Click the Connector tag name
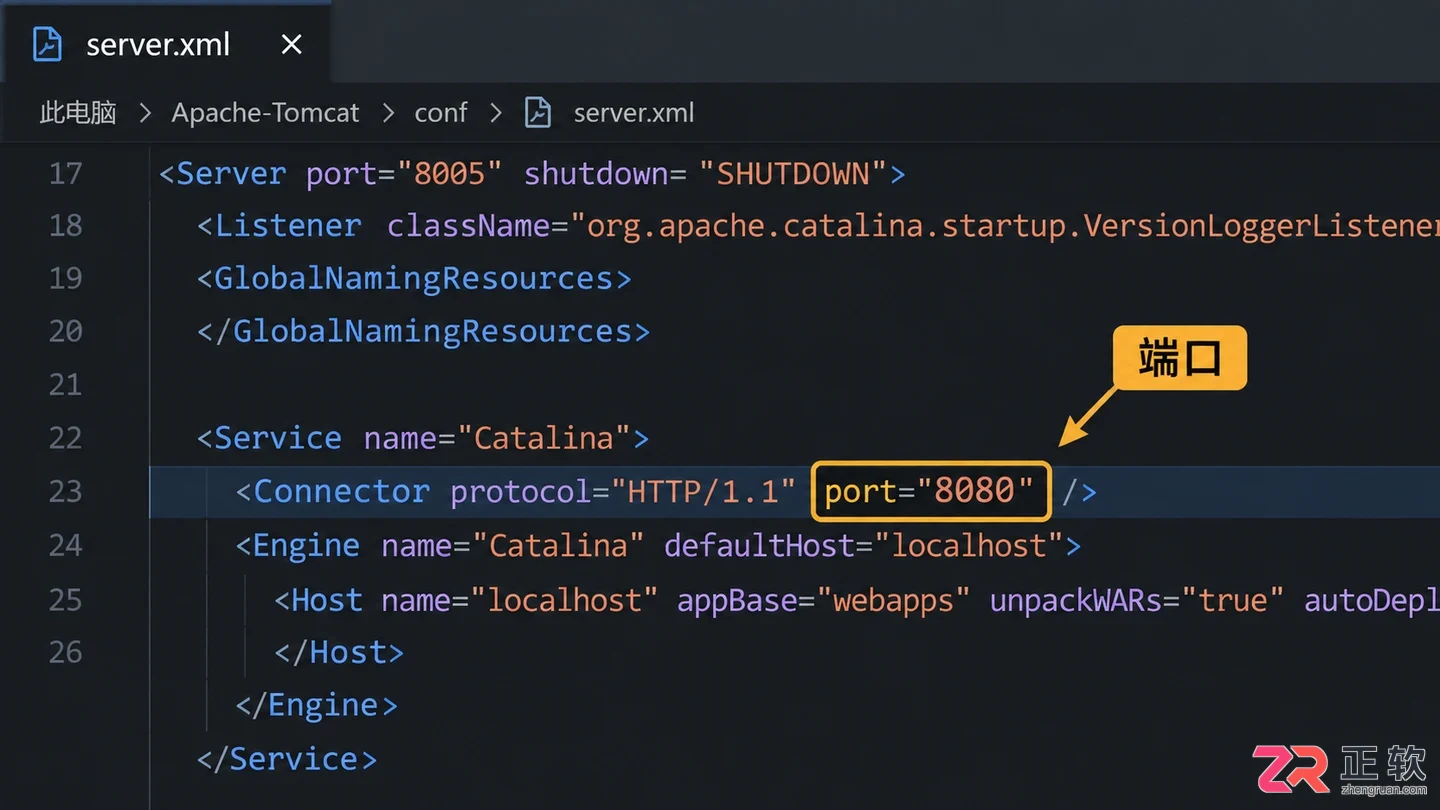 point(341,491)
